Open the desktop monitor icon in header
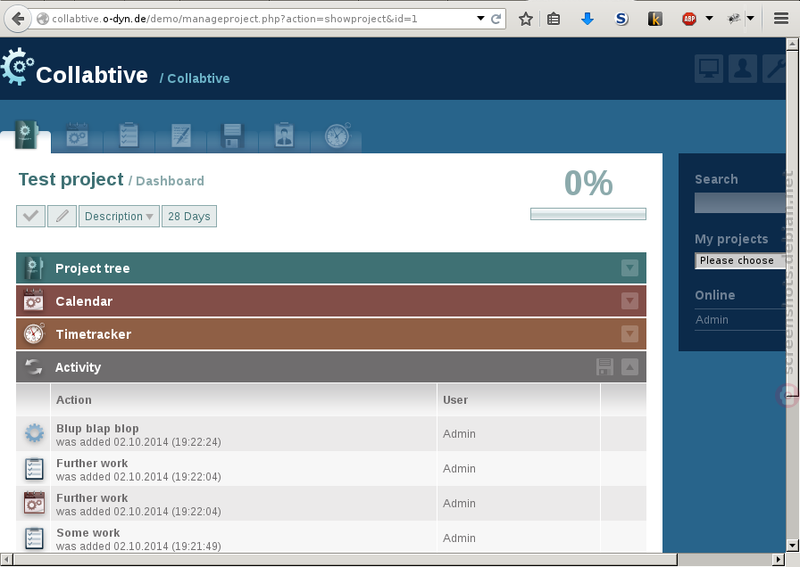This screenshot has width=800, height=567. coord(709,68)
